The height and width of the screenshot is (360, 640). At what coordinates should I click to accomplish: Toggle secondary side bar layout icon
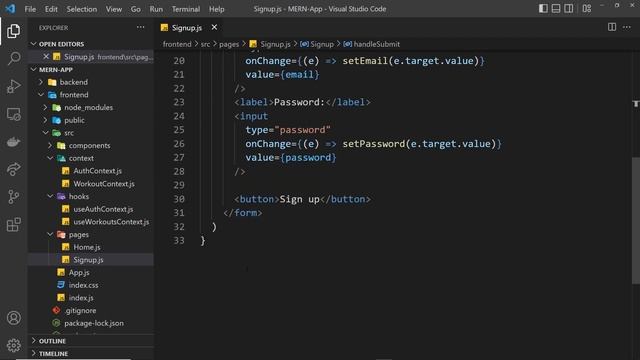click(x=568, y=9)
